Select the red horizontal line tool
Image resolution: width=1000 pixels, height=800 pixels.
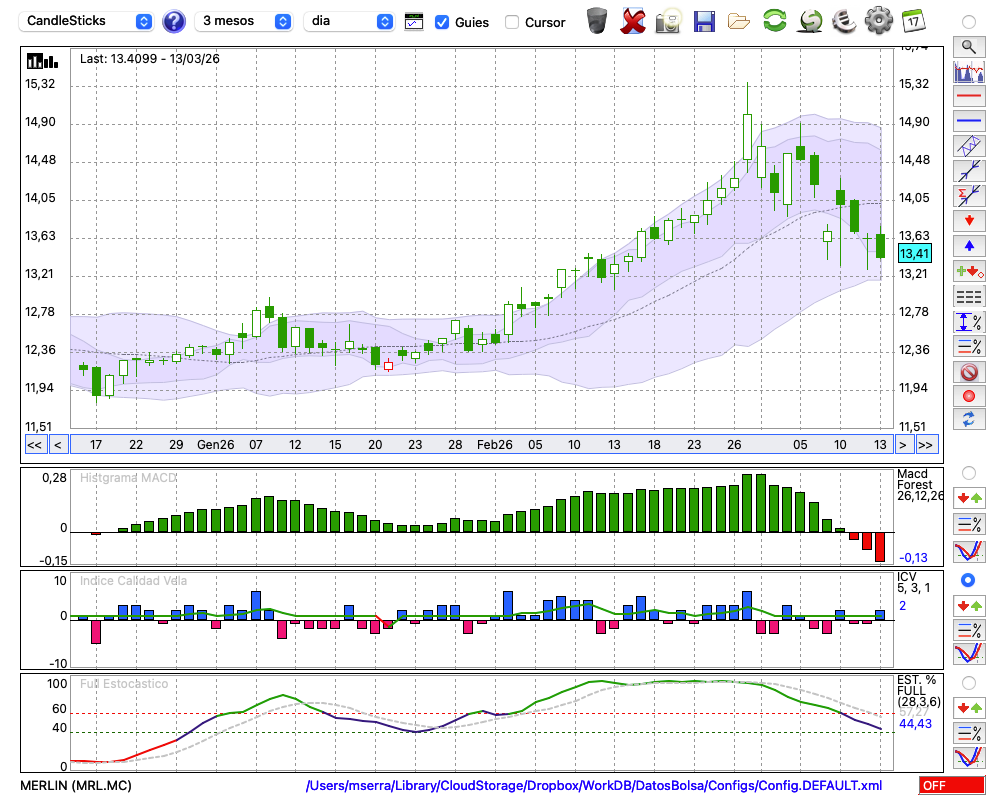click(968, 97)
